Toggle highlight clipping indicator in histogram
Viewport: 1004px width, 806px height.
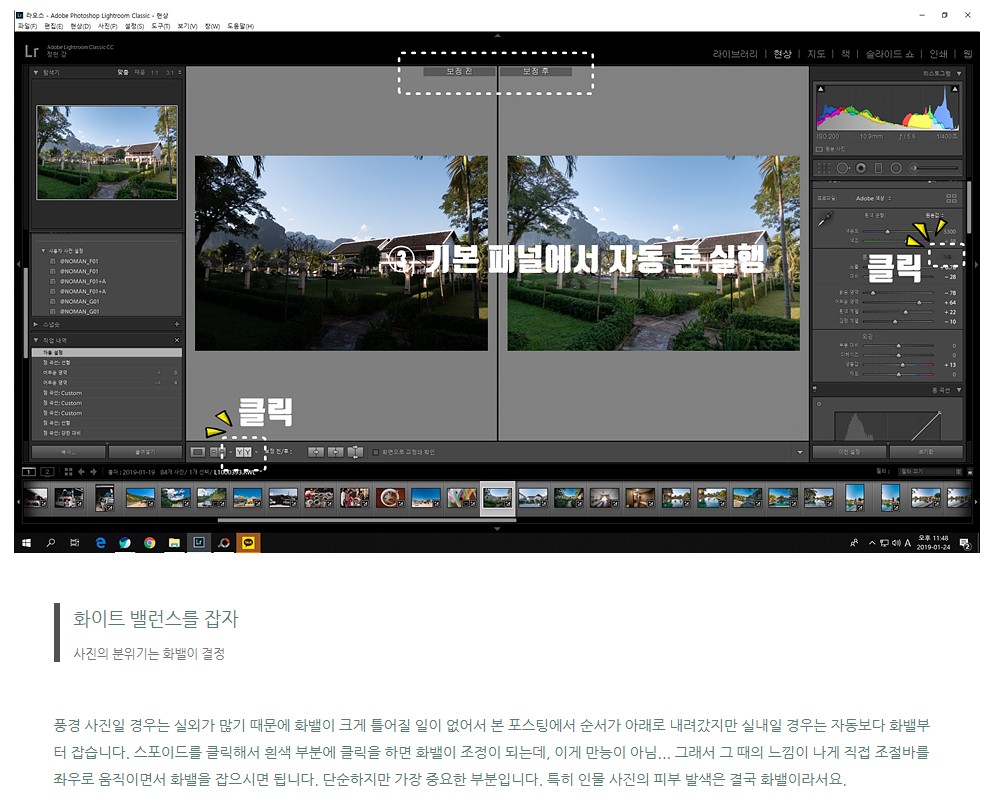tap(955, 89)
